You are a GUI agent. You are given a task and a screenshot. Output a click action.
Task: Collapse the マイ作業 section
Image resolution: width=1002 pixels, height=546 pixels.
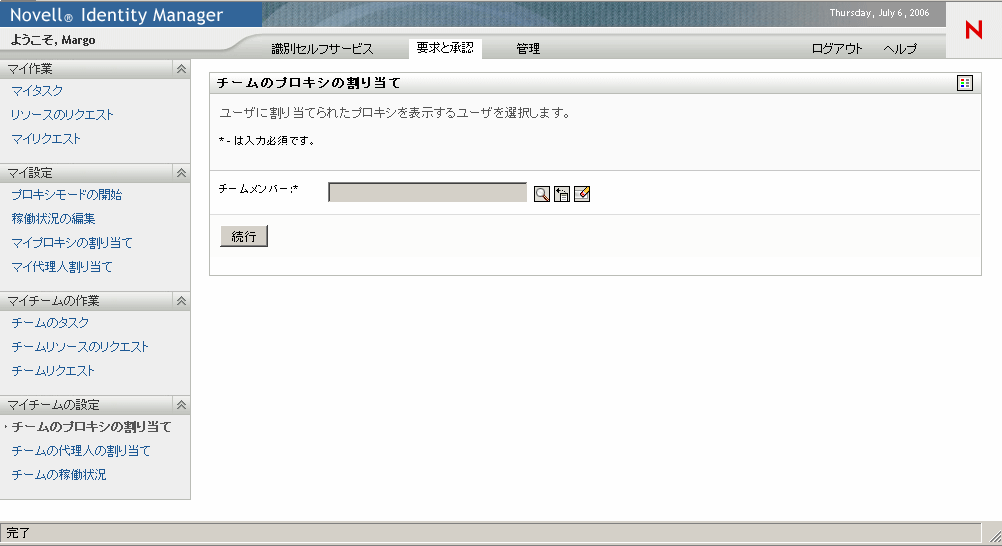coord(181,68)
